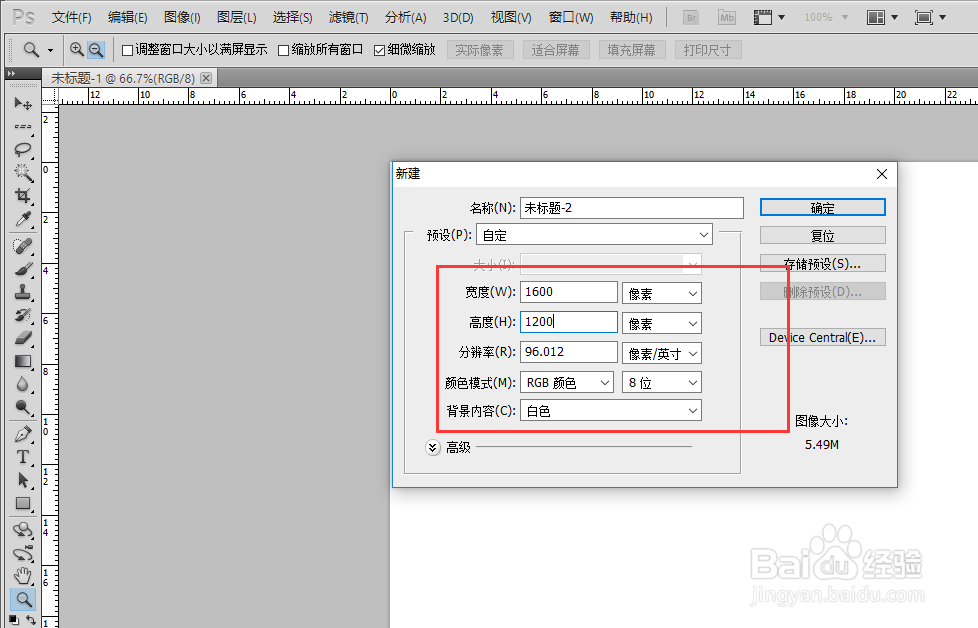The image size is (978, 628).
Task: Select the Hand tool
Action: click(22, 576)
